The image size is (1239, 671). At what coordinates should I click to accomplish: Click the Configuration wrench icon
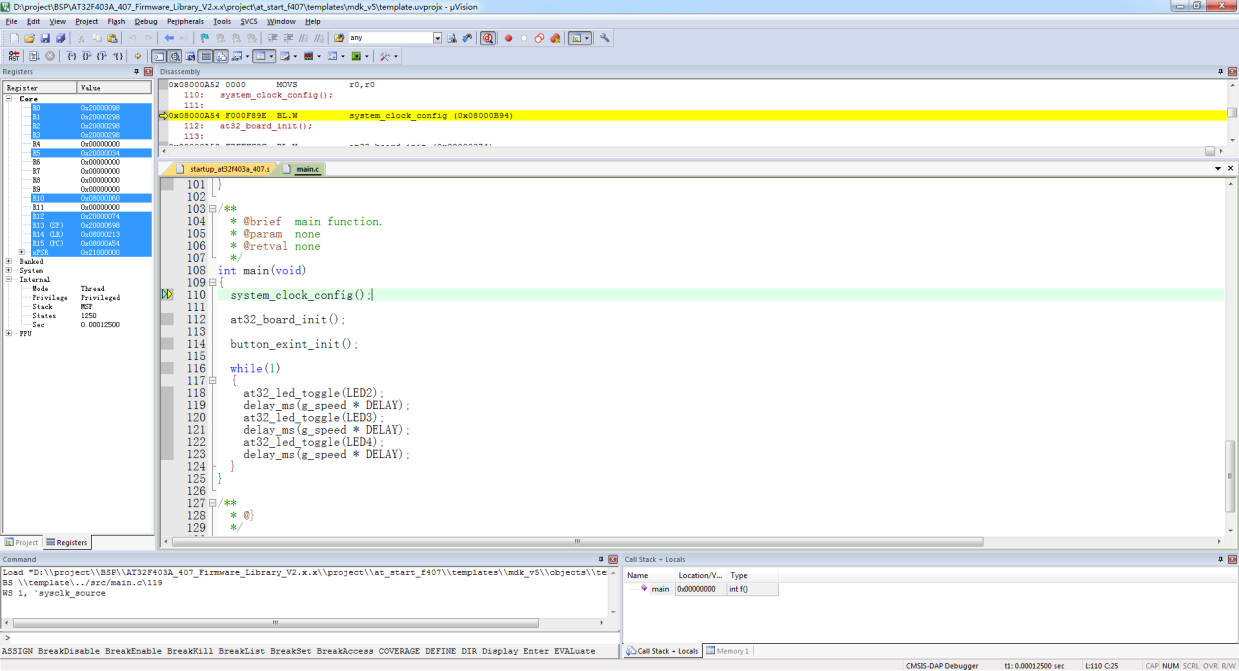click(x=605, y=38)
